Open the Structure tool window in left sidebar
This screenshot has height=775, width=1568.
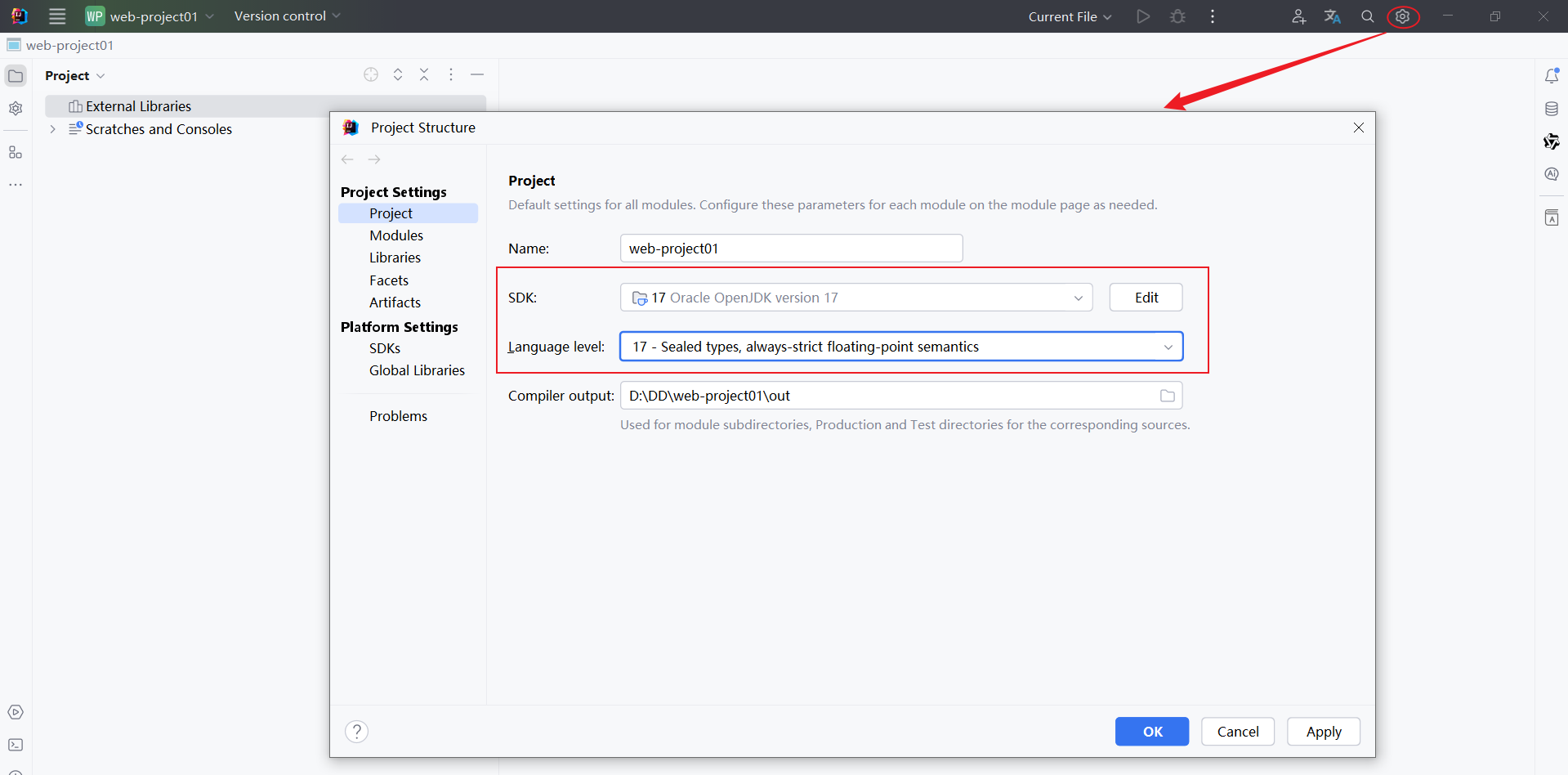(x=16, y=151)
